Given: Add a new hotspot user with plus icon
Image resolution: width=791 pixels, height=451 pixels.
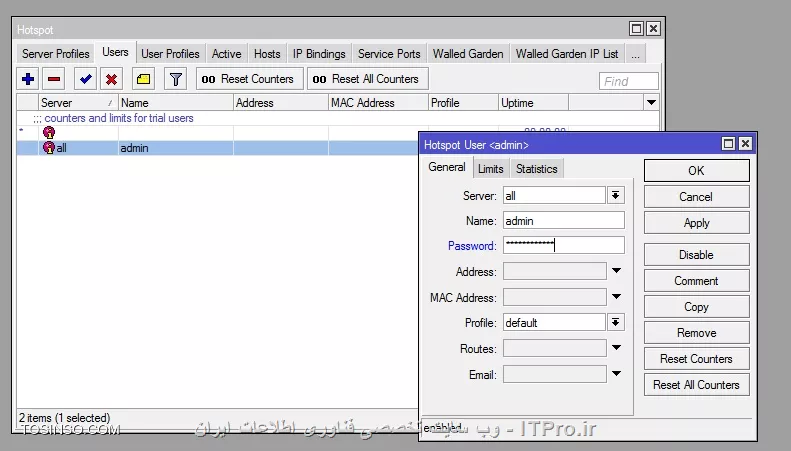Looking at the screenshot, I should (28, 79).
